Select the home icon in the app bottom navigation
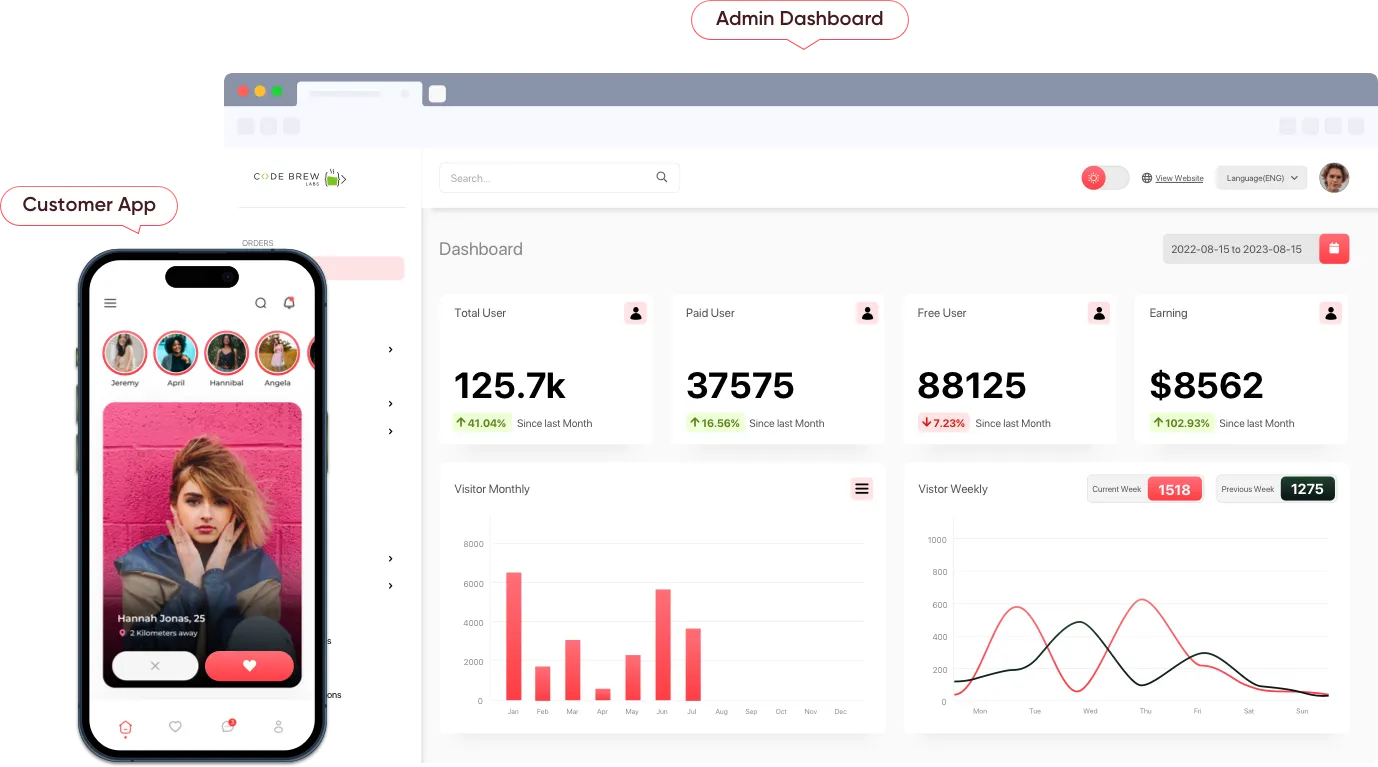 click(124, 728)
